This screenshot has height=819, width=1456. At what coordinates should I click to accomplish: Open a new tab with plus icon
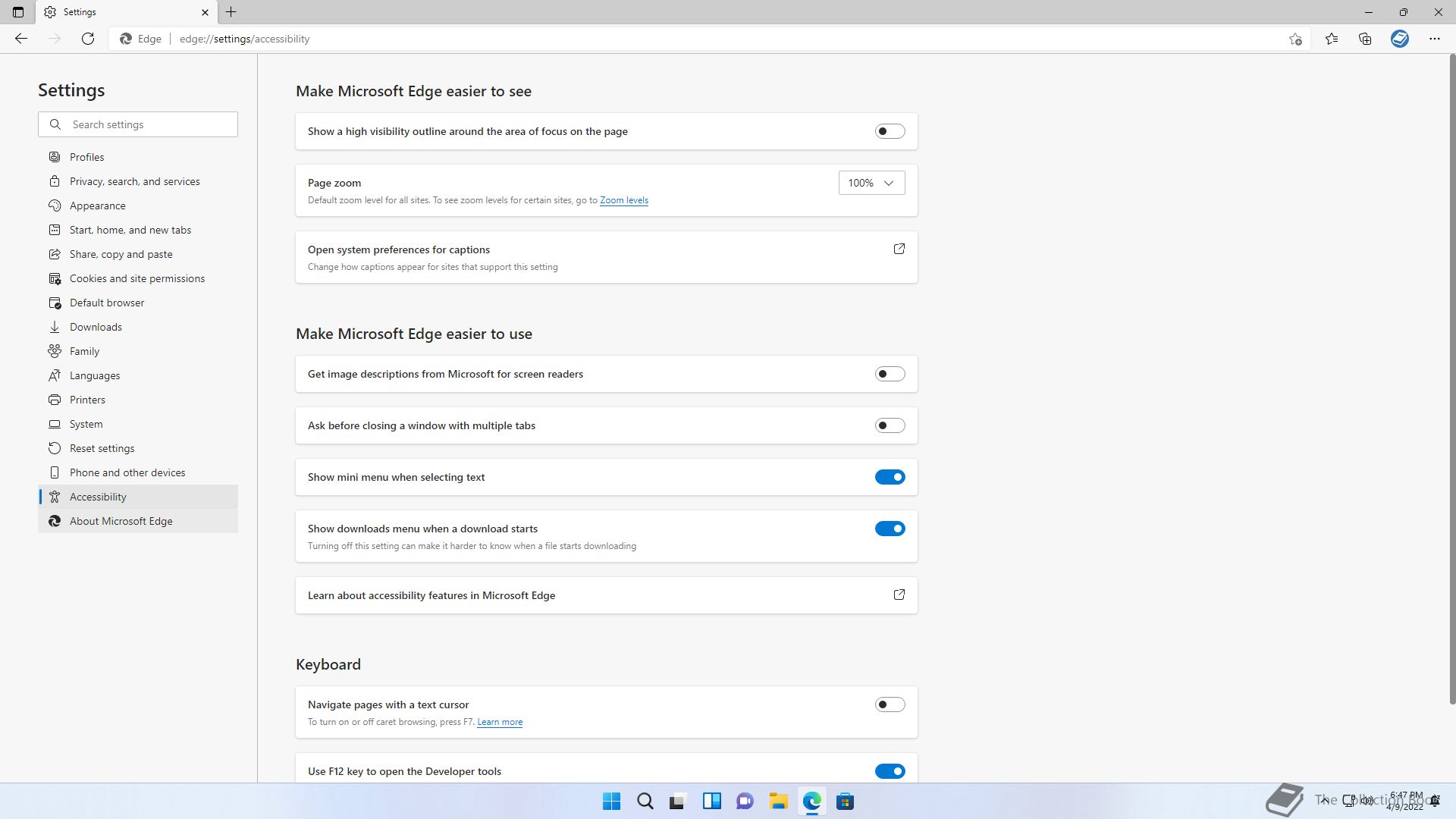pos(231,12)
